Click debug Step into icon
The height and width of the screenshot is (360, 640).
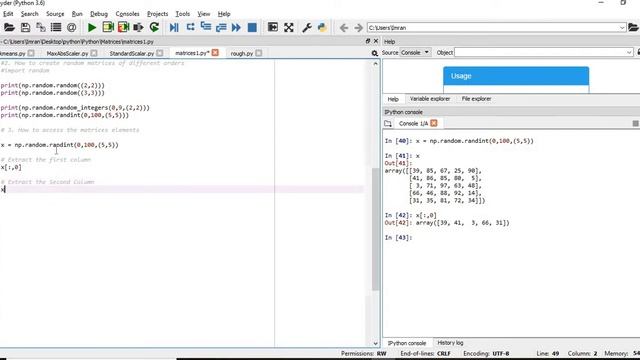(x=206, y=27)
